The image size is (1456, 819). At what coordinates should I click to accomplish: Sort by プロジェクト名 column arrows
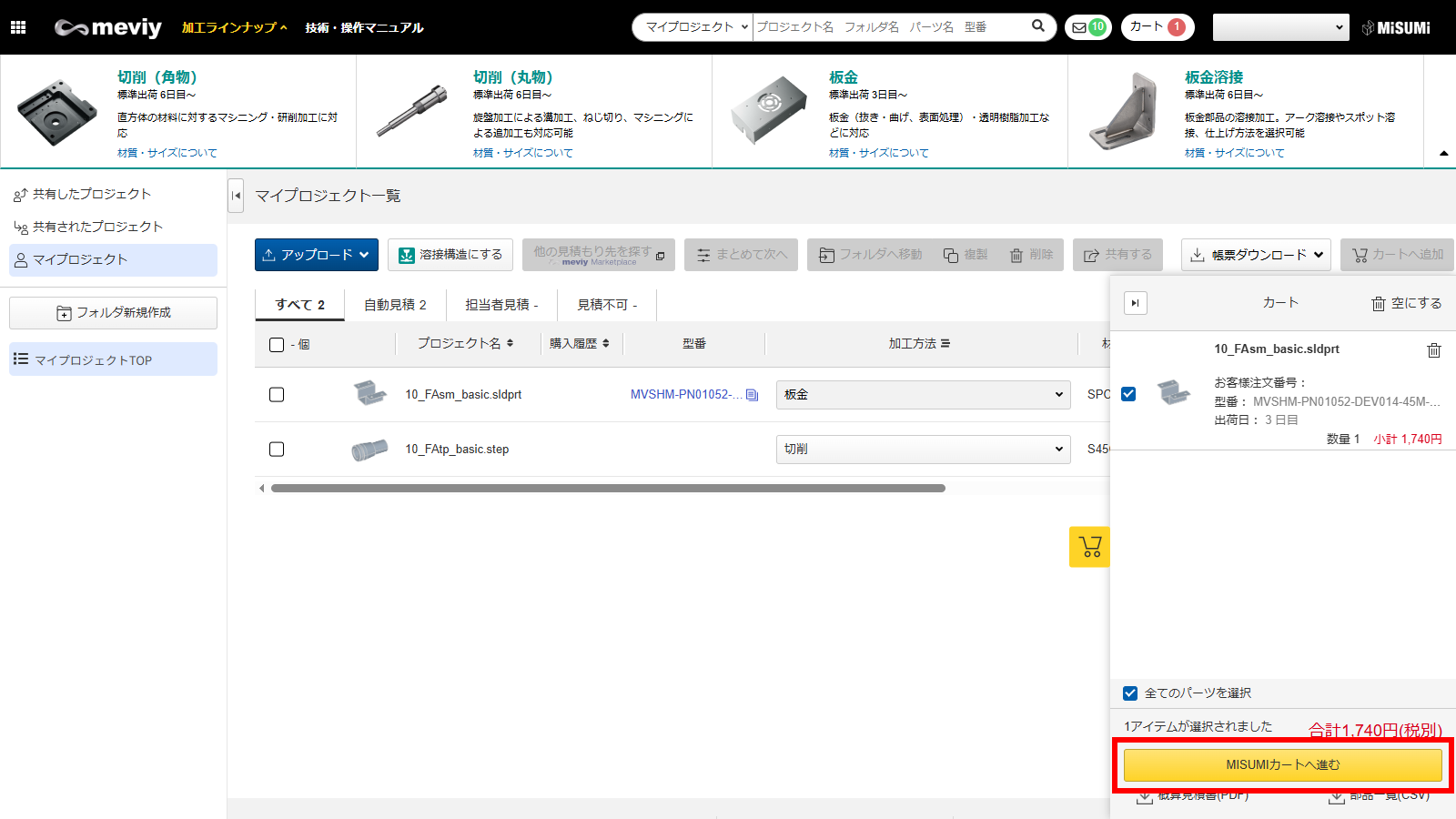pos(510,344)
